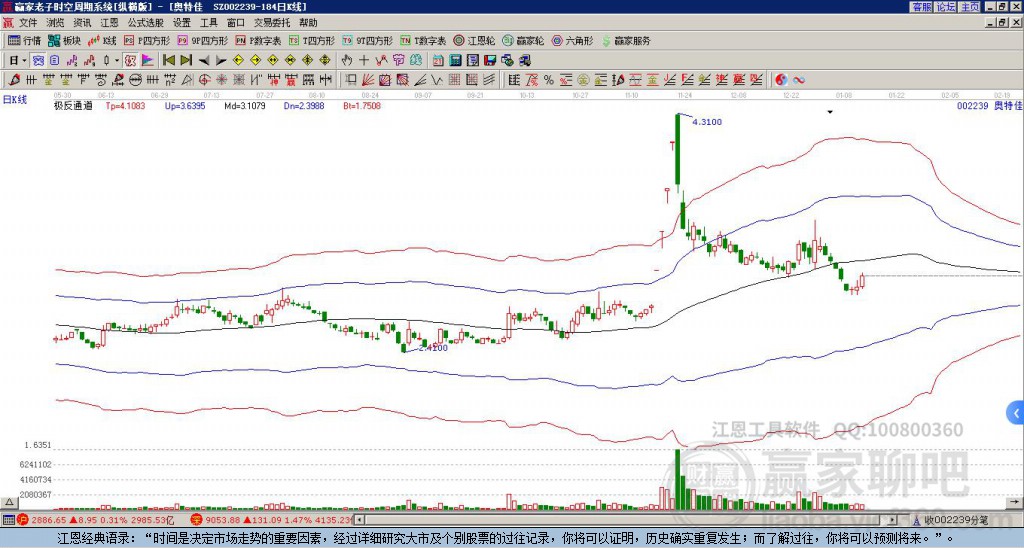Open the P数字表 tool

tap(259, 40)
